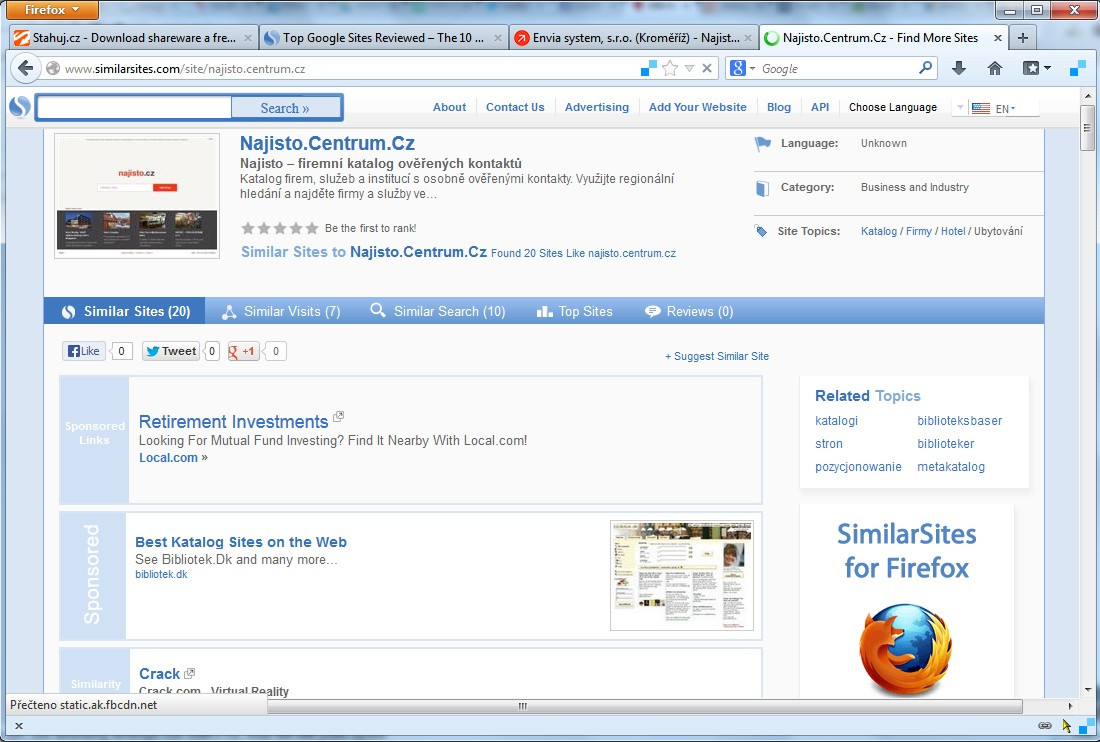Click the Firmy site topic
This screenshot has width=1100, height=742.
918,231
